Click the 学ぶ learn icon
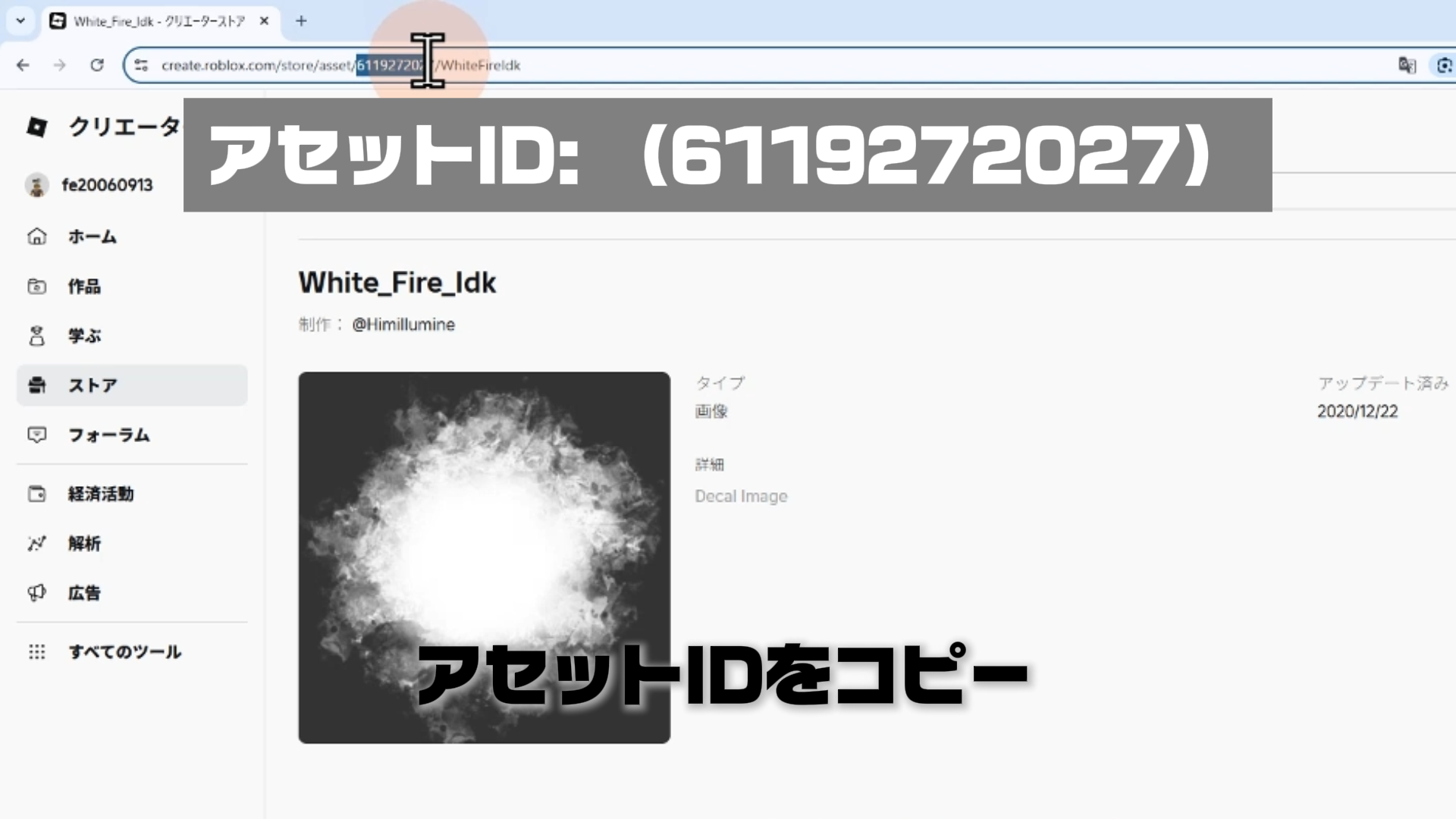The width and height of the screenshot is (1456, 819). (x=36, y=336)
